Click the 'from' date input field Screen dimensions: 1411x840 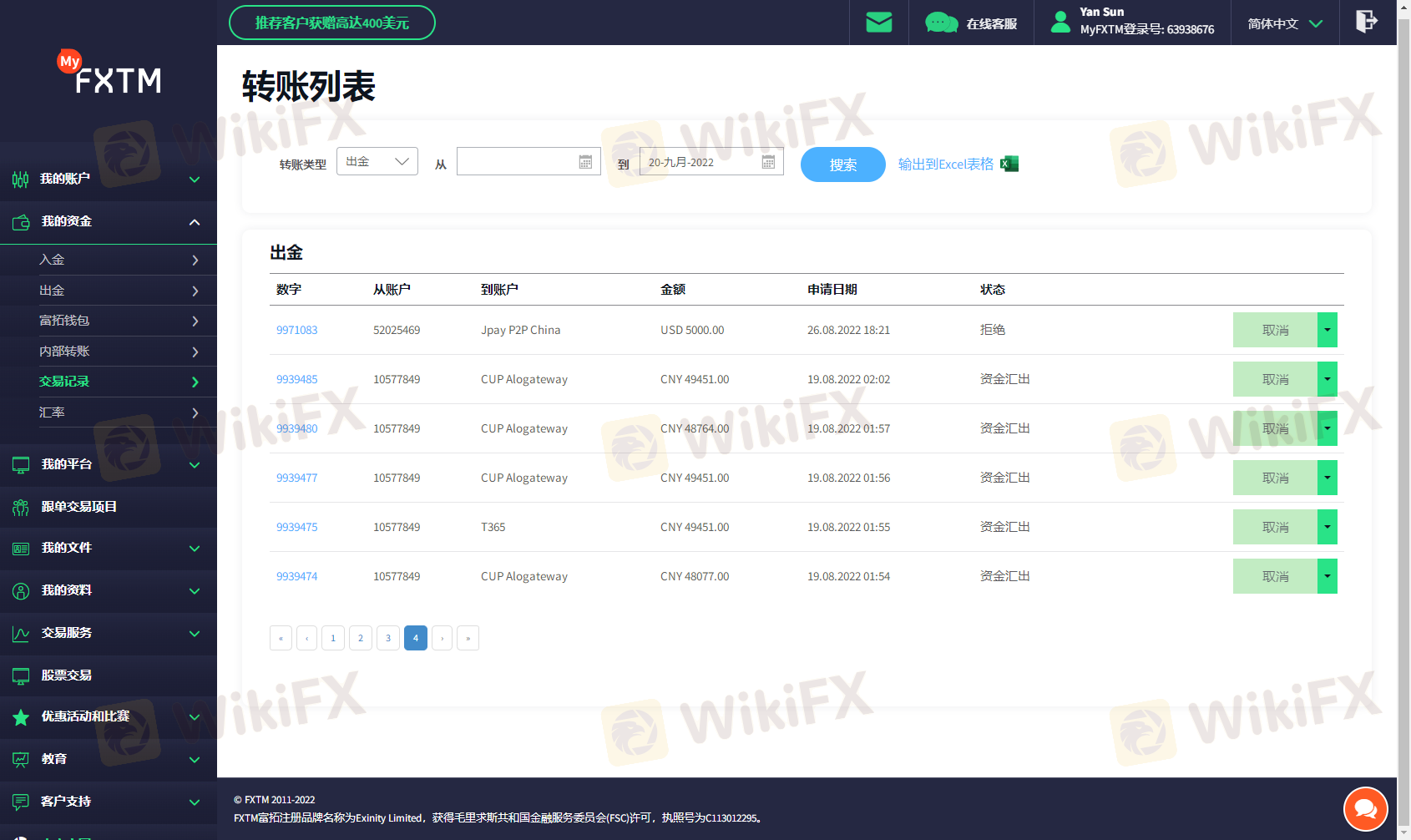tap(528, 161)
